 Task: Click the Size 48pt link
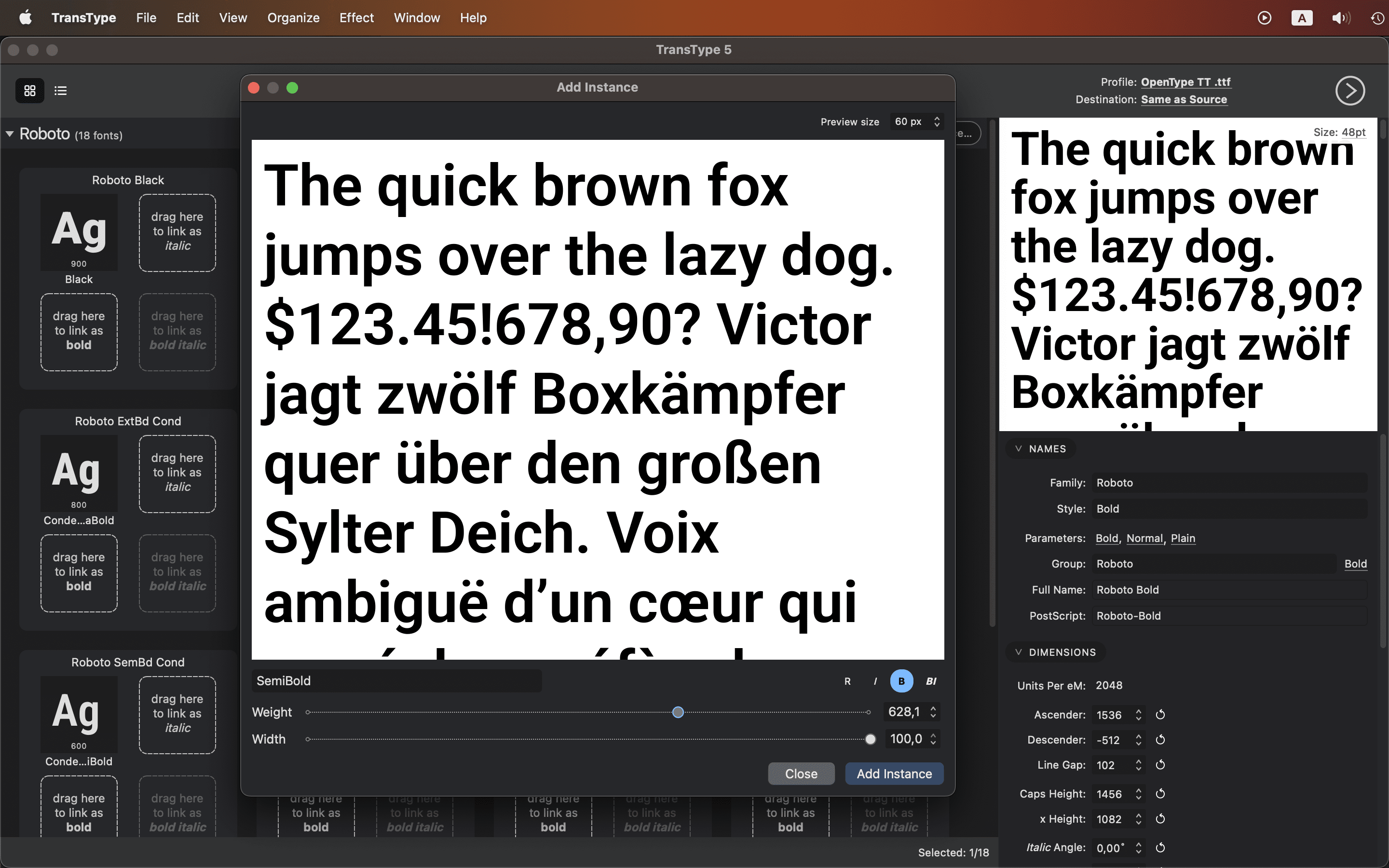1353,132
